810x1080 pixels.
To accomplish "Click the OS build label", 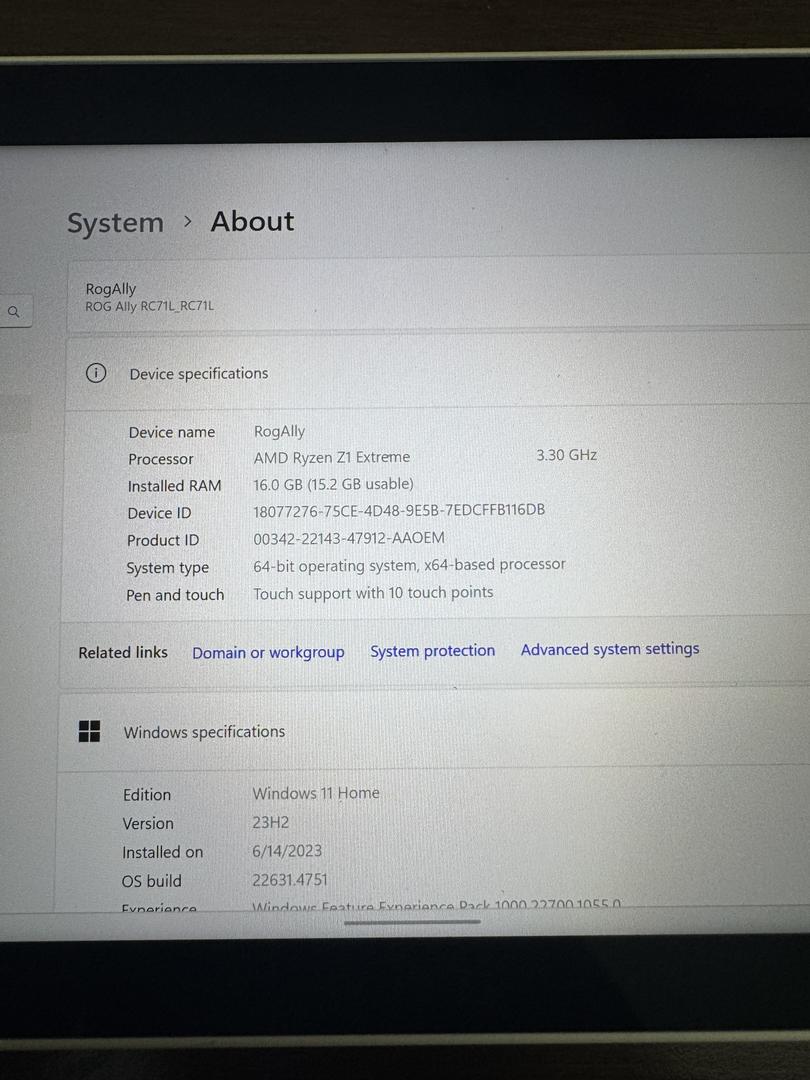I will 152,882.
